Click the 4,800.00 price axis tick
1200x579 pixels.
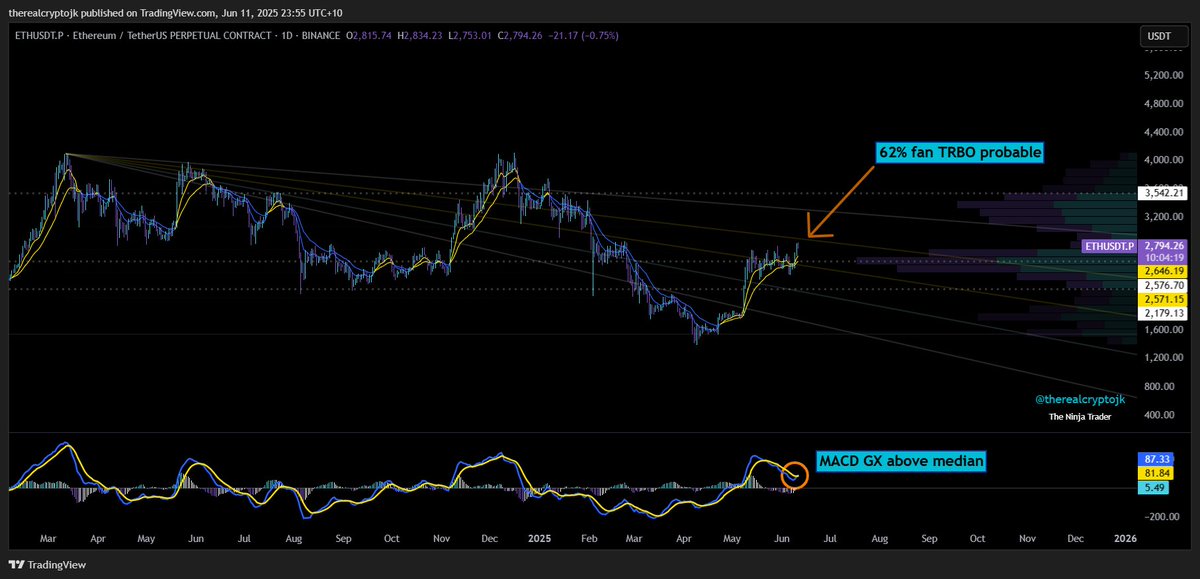click(x=1163, y=103)
